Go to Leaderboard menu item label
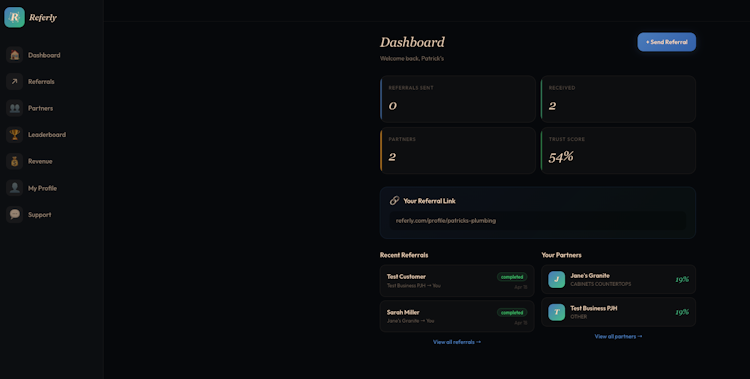Image resolution: width=750 pixels, height=379 pixels. coord(47,134)
